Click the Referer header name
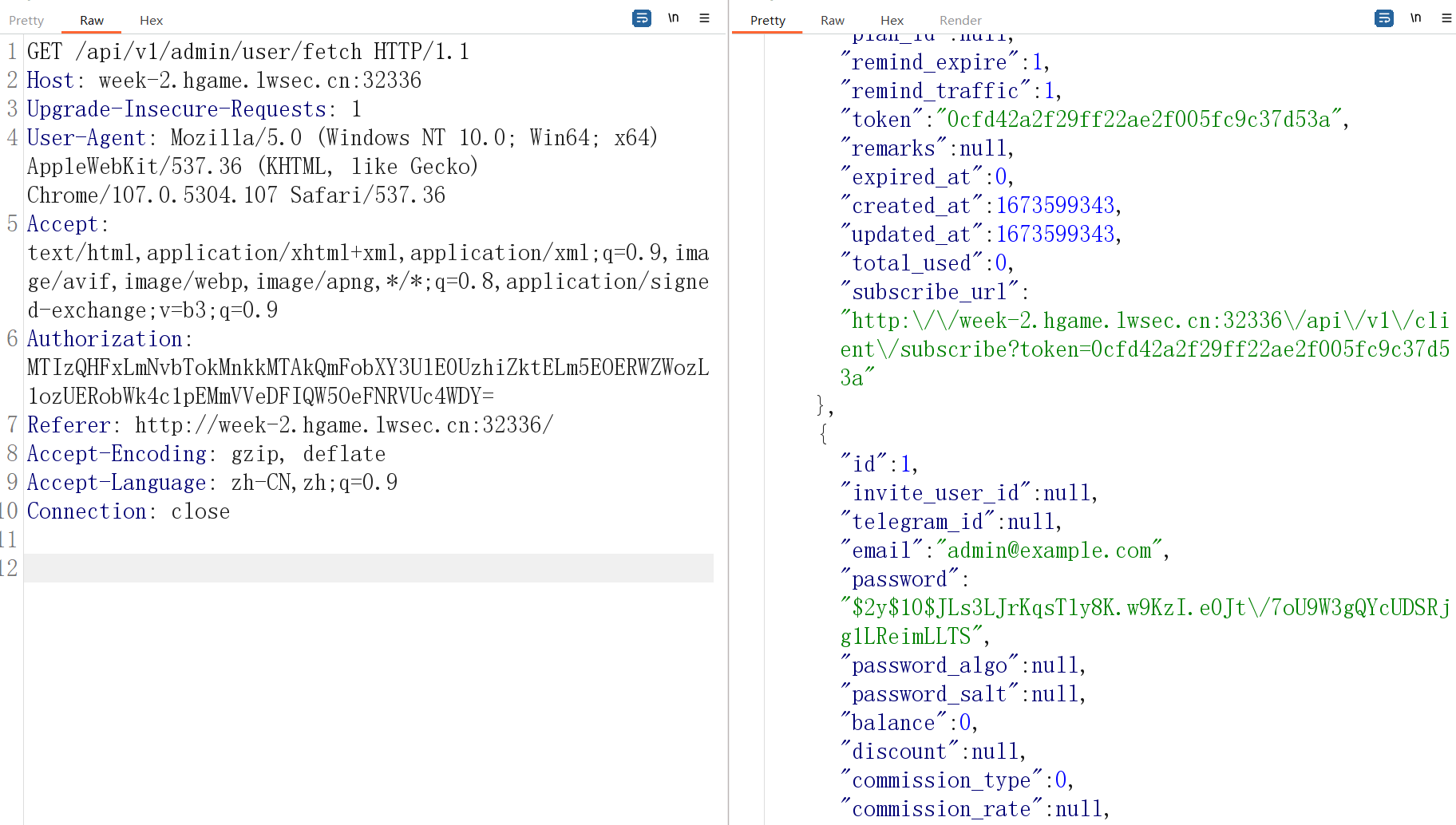1456x825 pixels. (69, 425)
